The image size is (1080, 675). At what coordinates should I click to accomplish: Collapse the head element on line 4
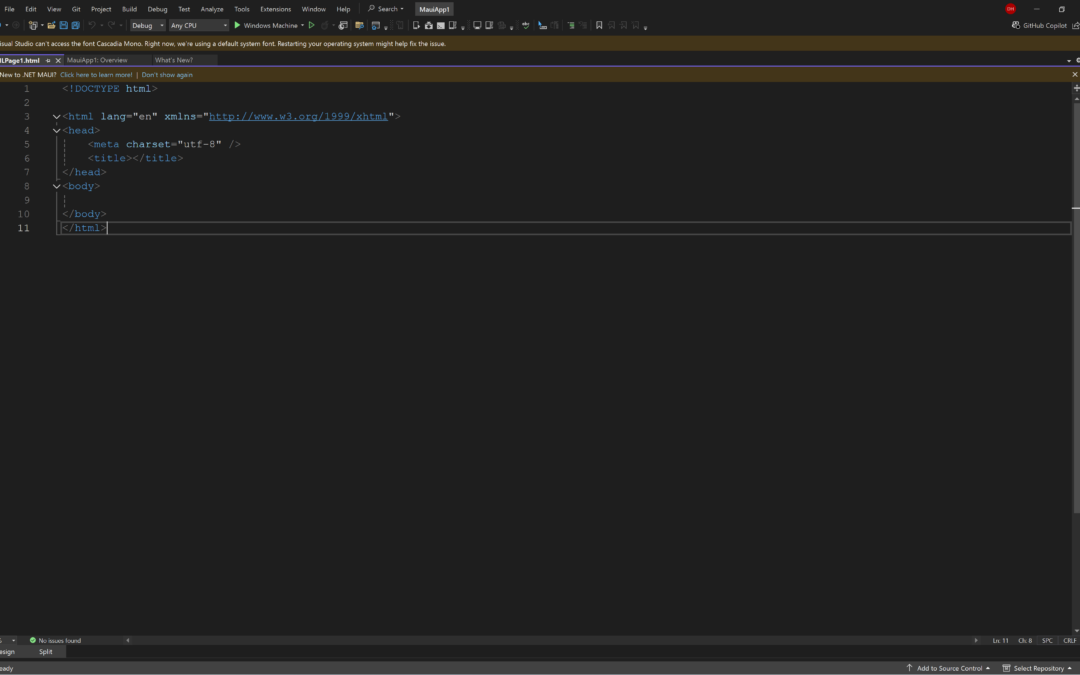click(x=56, y=131)
